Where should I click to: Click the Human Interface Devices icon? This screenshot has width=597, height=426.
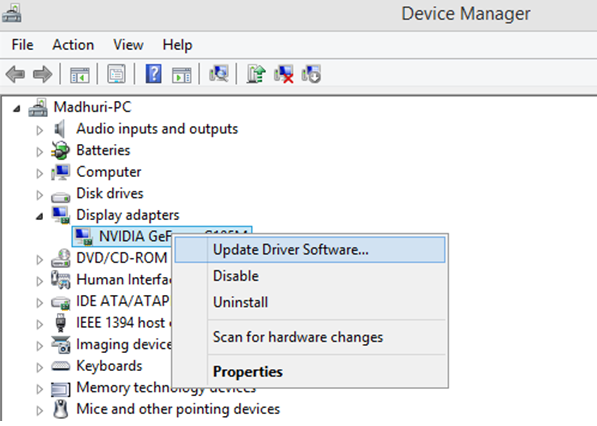(61, 279)
